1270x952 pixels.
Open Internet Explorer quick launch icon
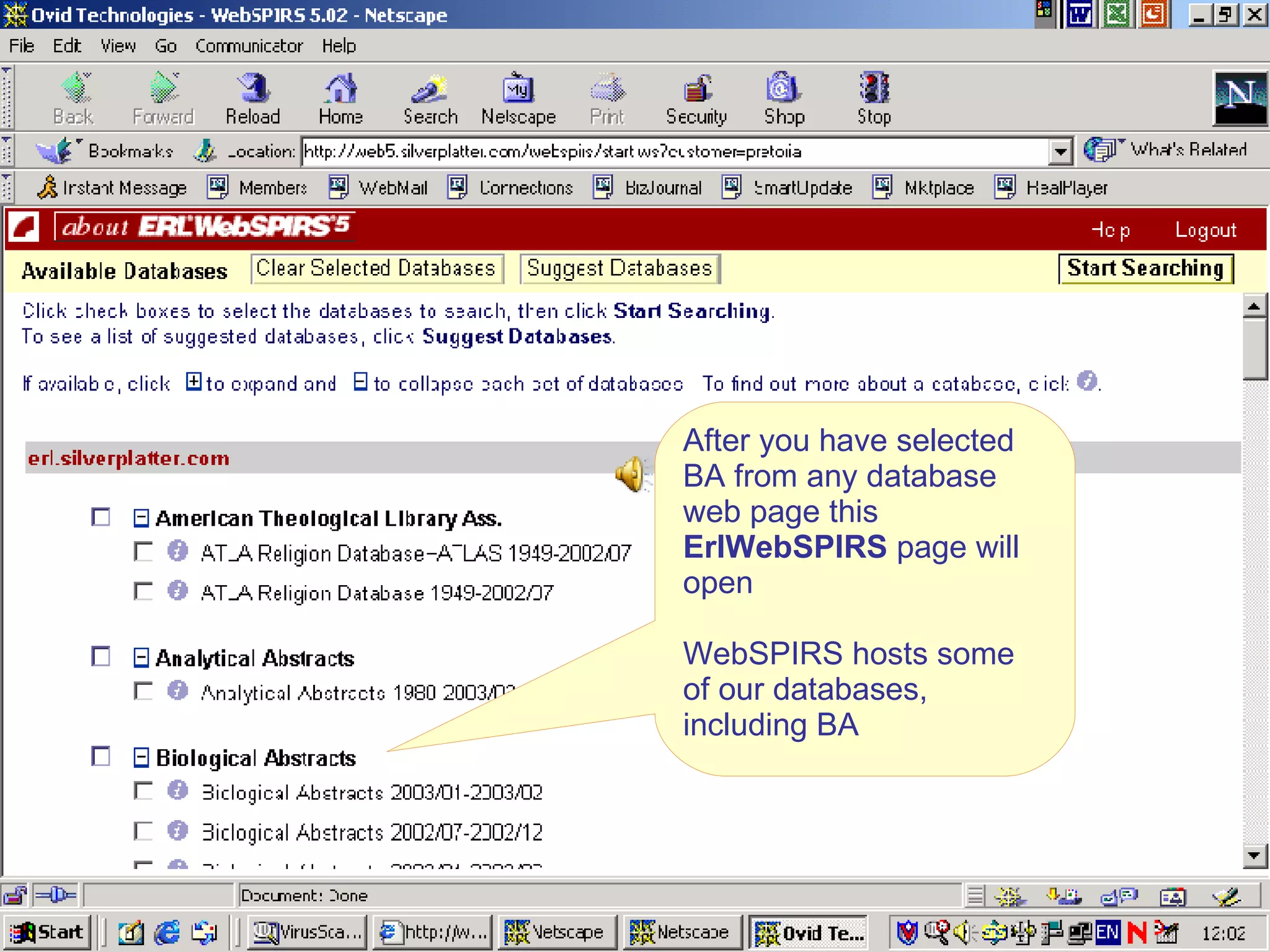pos(167,932)
